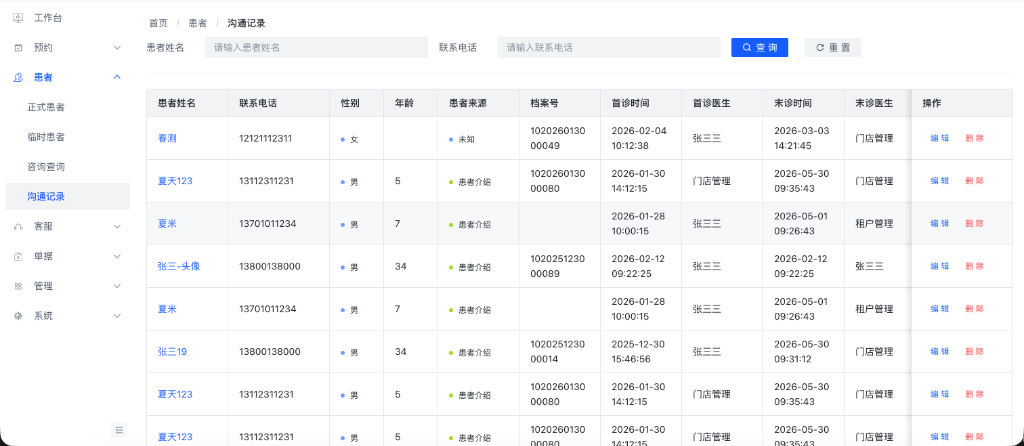1024x446 pixels.
Task: Click 删除 in the 张三19 row
Action: (x=974, y=352)
